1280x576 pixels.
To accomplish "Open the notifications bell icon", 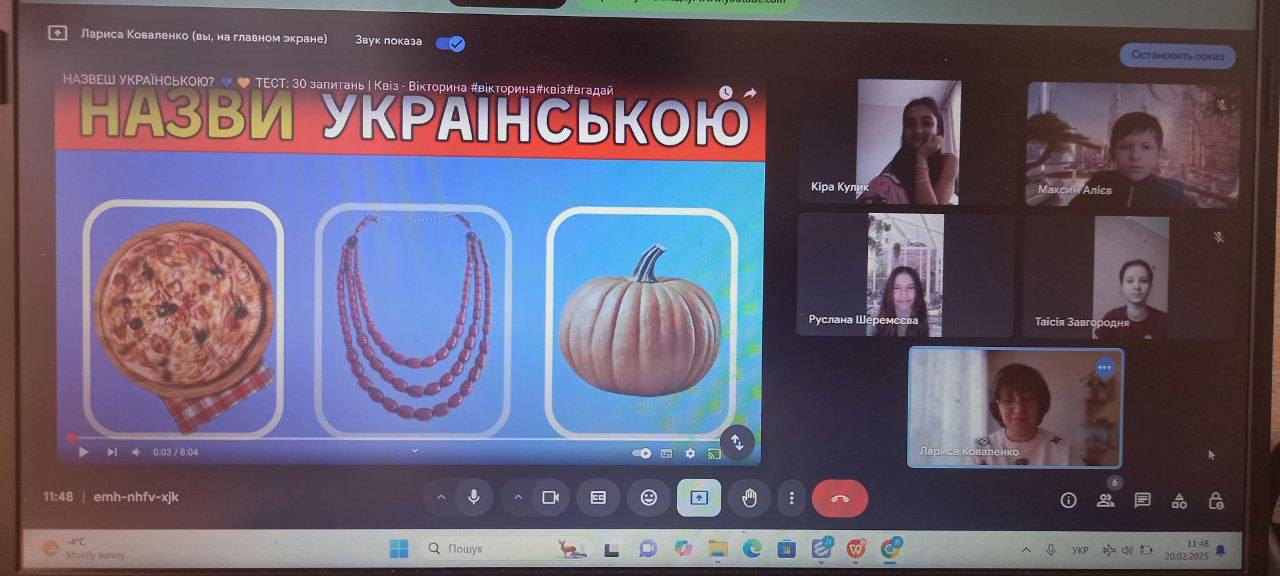I will tap(1220, 550).
